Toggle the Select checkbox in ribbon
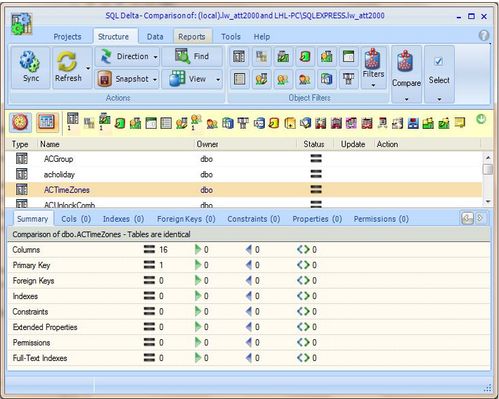 click(x=438, y=61)
